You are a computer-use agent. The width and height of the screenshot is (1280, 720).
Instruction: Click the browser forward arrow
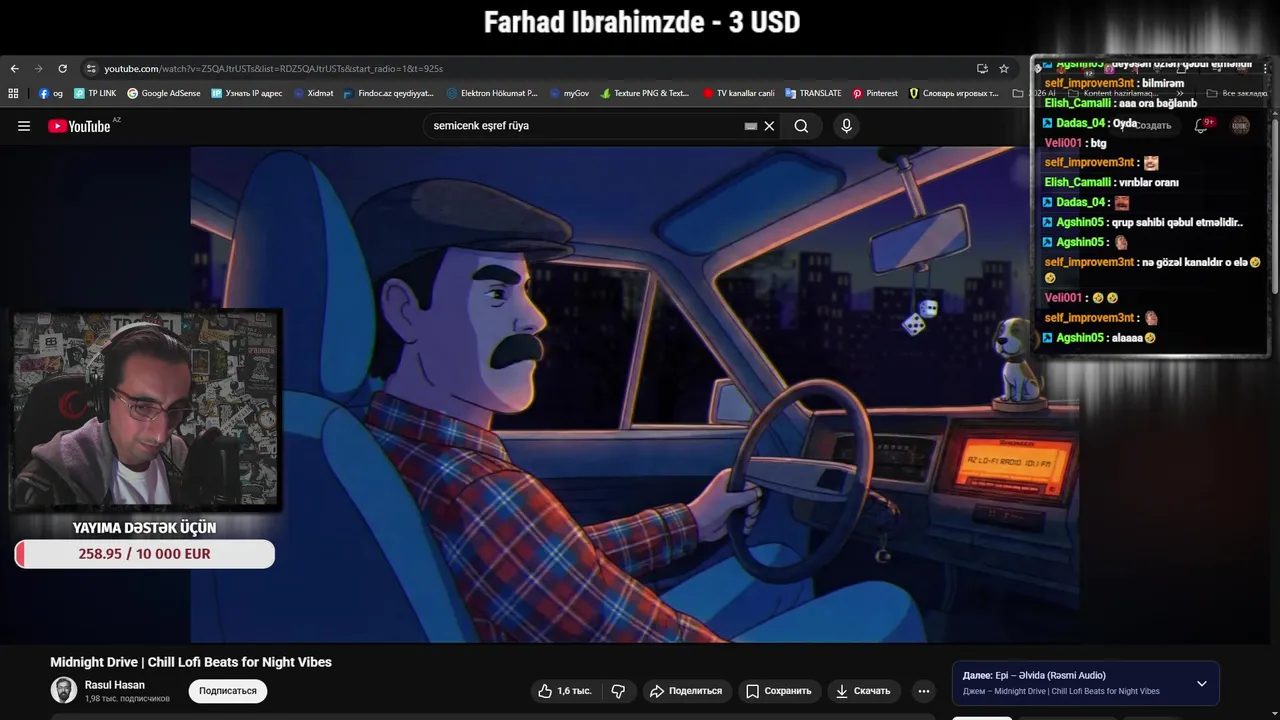(38, 69)
